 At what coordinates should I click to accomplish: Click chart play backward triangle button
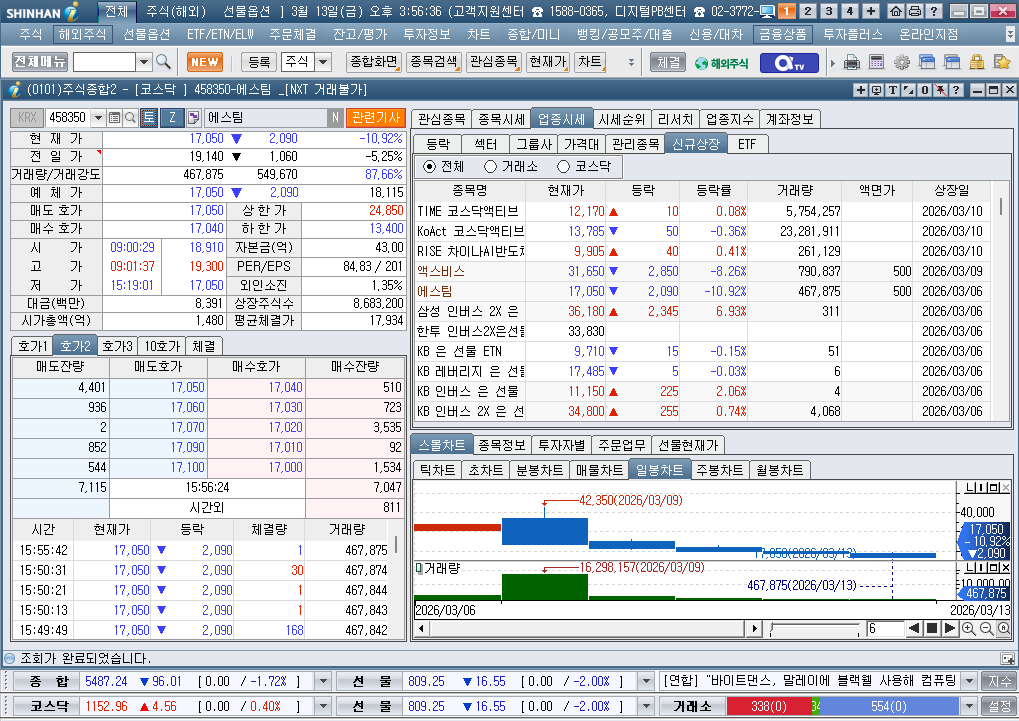tap(914, 628)
